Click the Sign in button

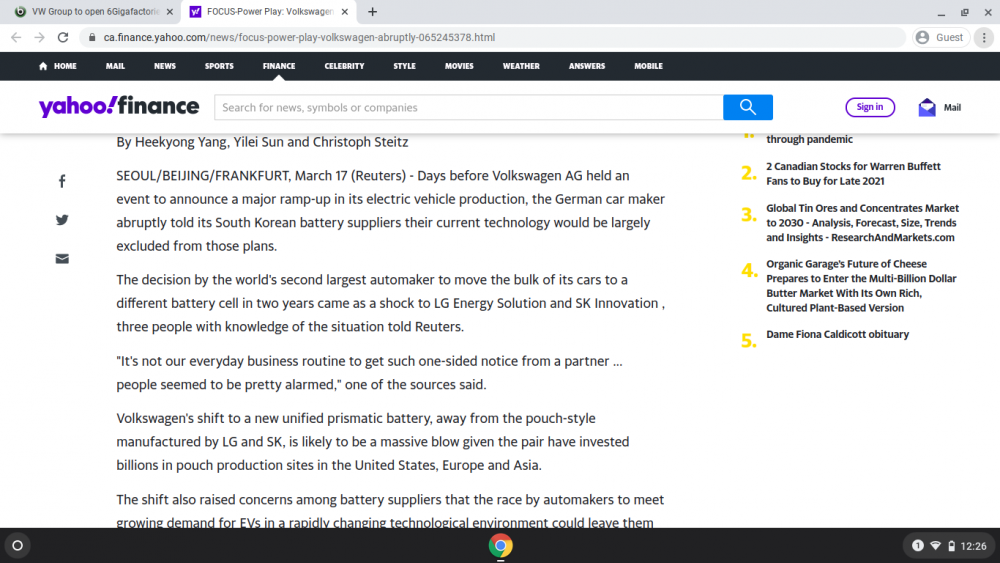click(870, 107)
